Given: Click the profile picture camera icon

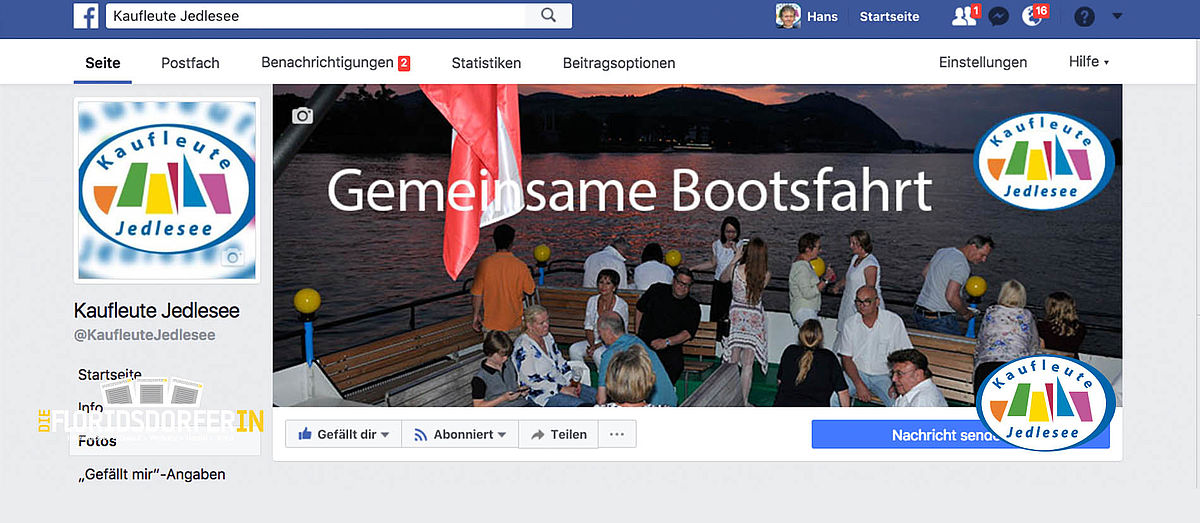Looking at the screenshot, I should (233, 256).
